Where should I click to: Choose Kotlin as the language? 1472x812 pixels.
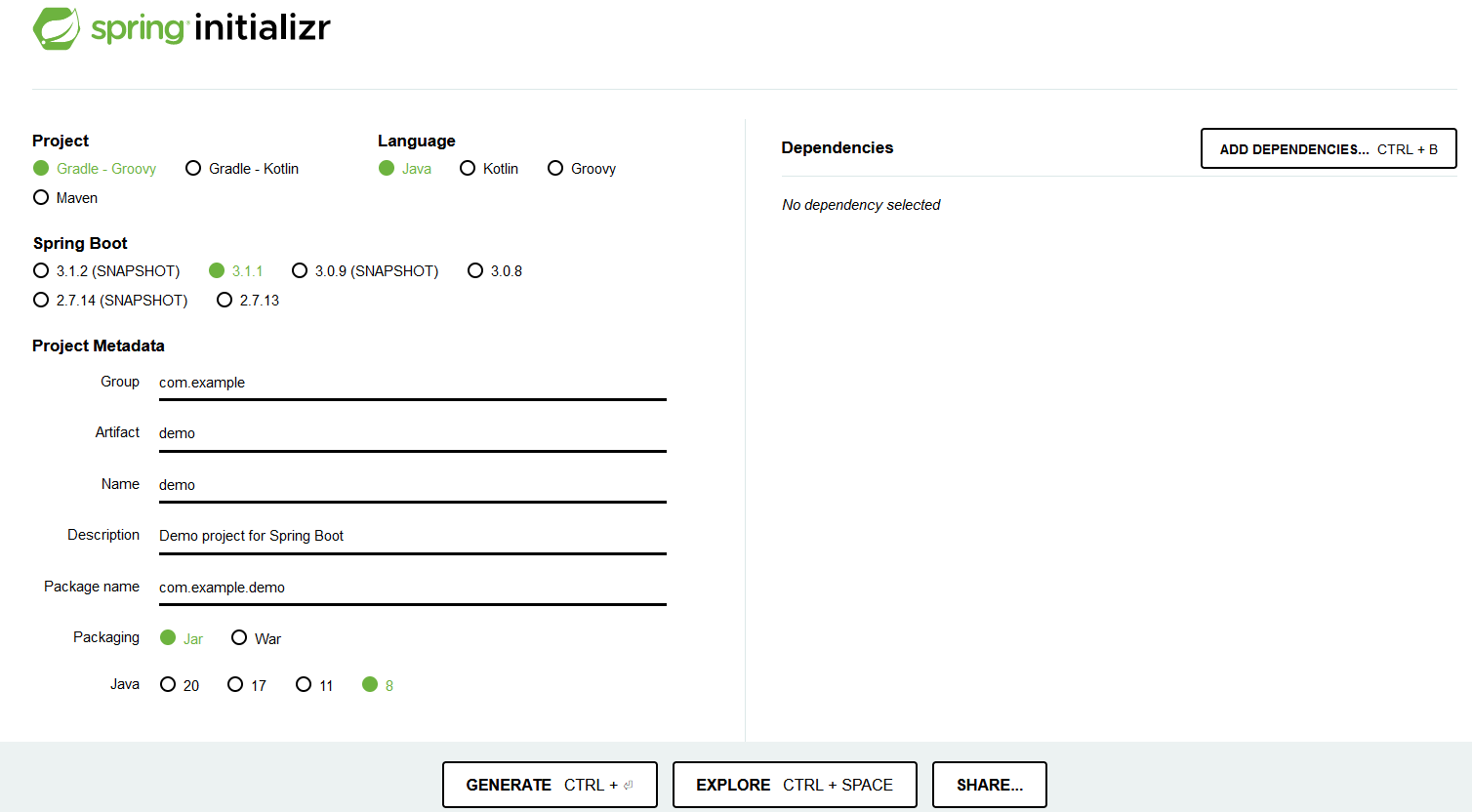489,169
